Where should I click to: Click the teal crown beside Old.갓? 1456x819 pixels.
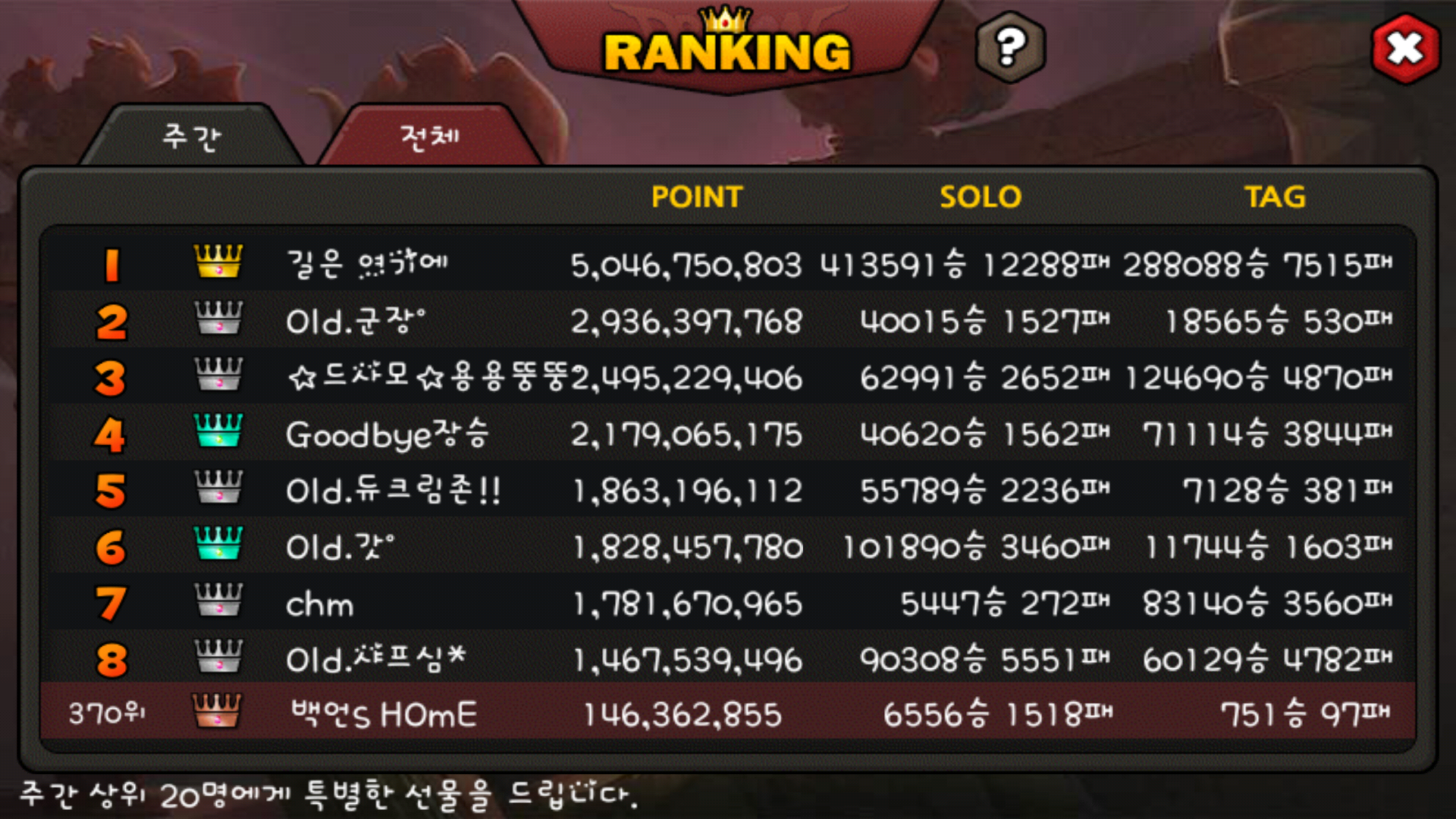click(x=218, y=543)
